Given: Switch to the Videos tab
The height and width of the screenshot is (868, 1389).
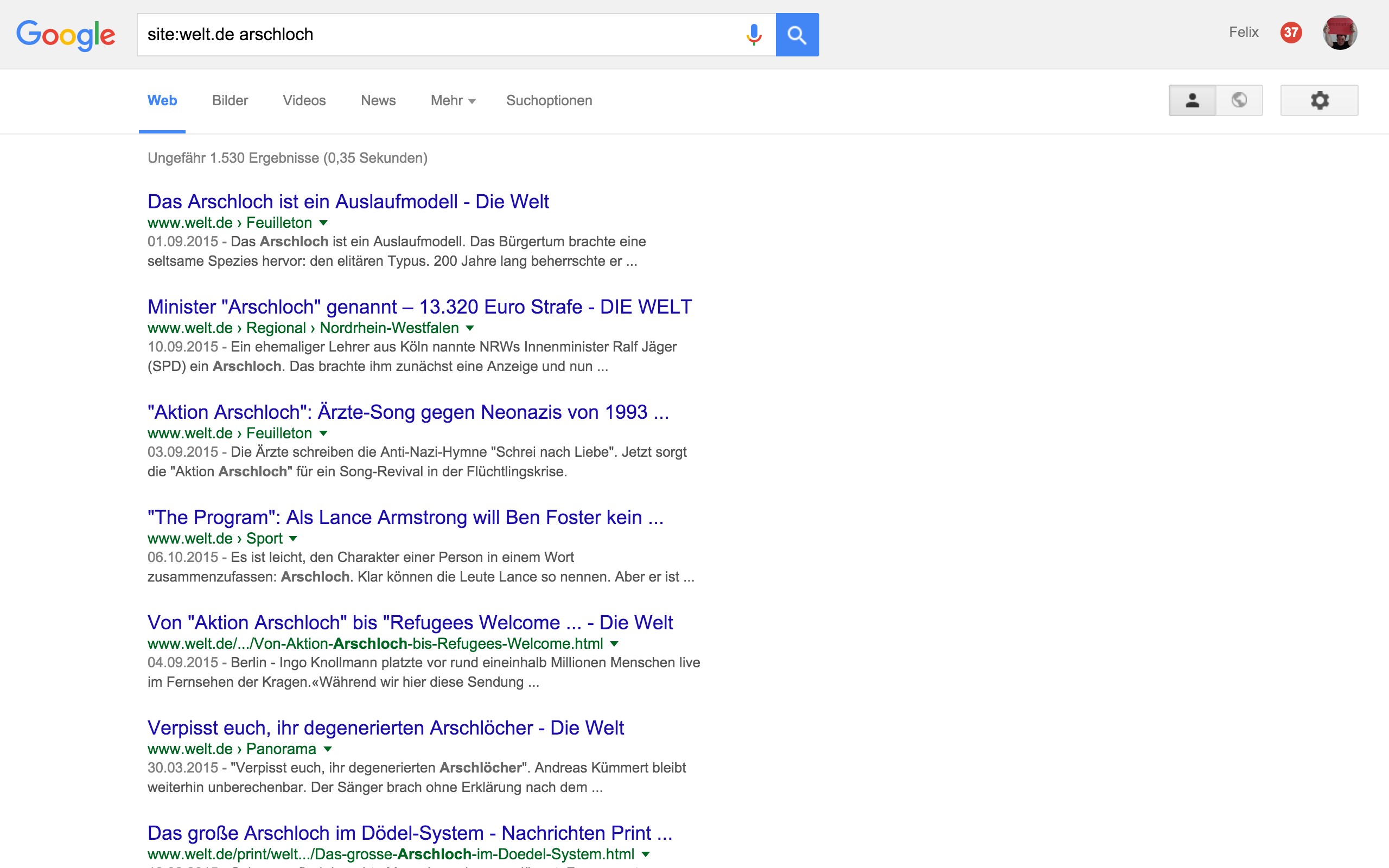Looking at the screenshot, I should click(304, 100).
